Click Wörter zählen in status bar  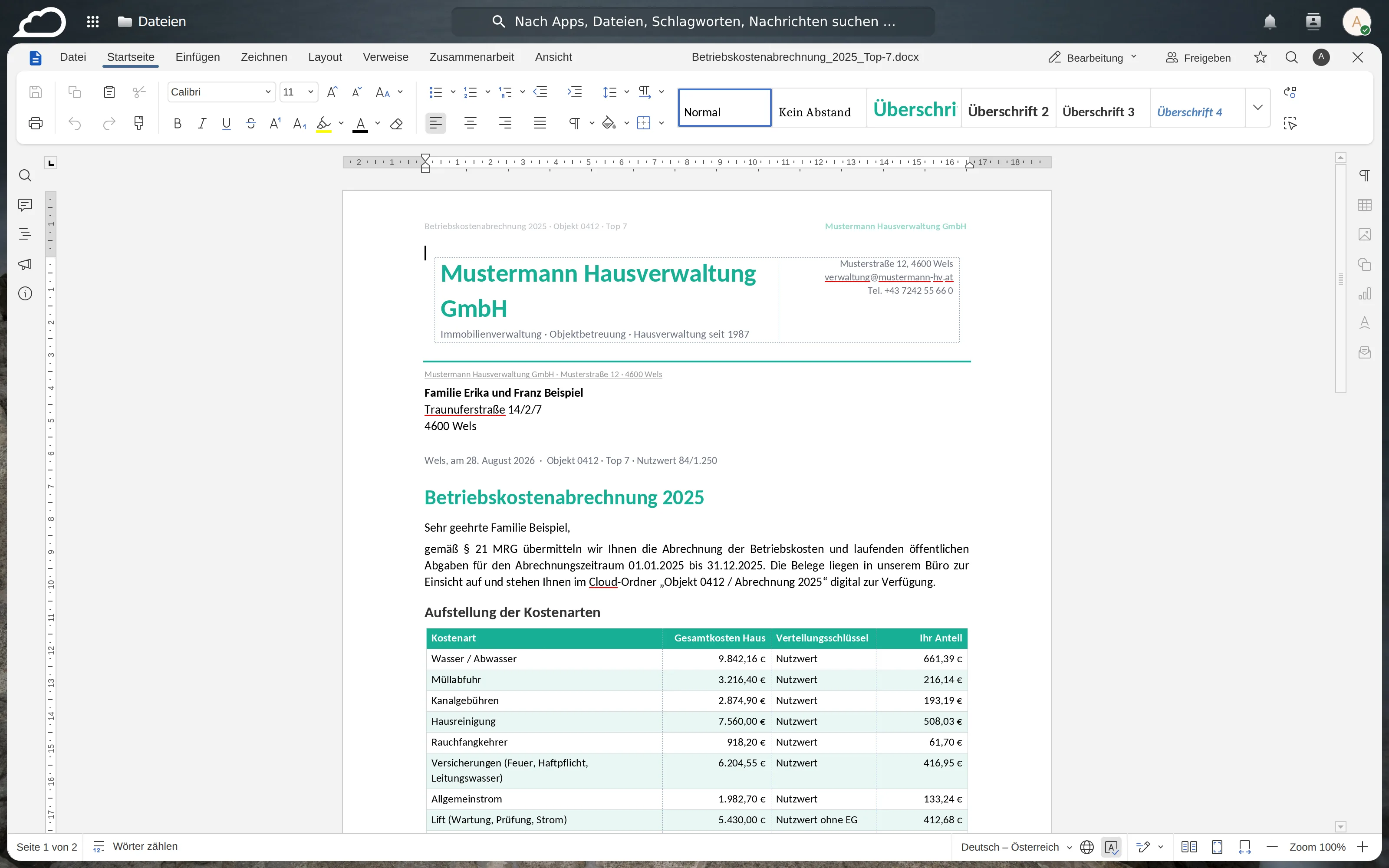[x=135, y=847]
